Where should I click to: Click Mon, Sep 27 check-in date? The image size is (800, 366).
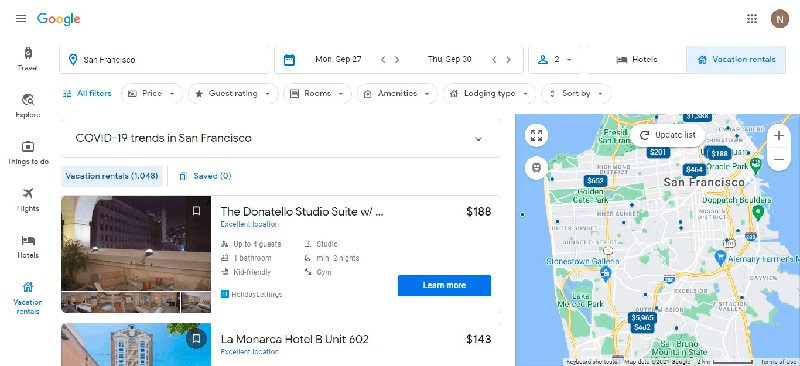coord(338,59)
